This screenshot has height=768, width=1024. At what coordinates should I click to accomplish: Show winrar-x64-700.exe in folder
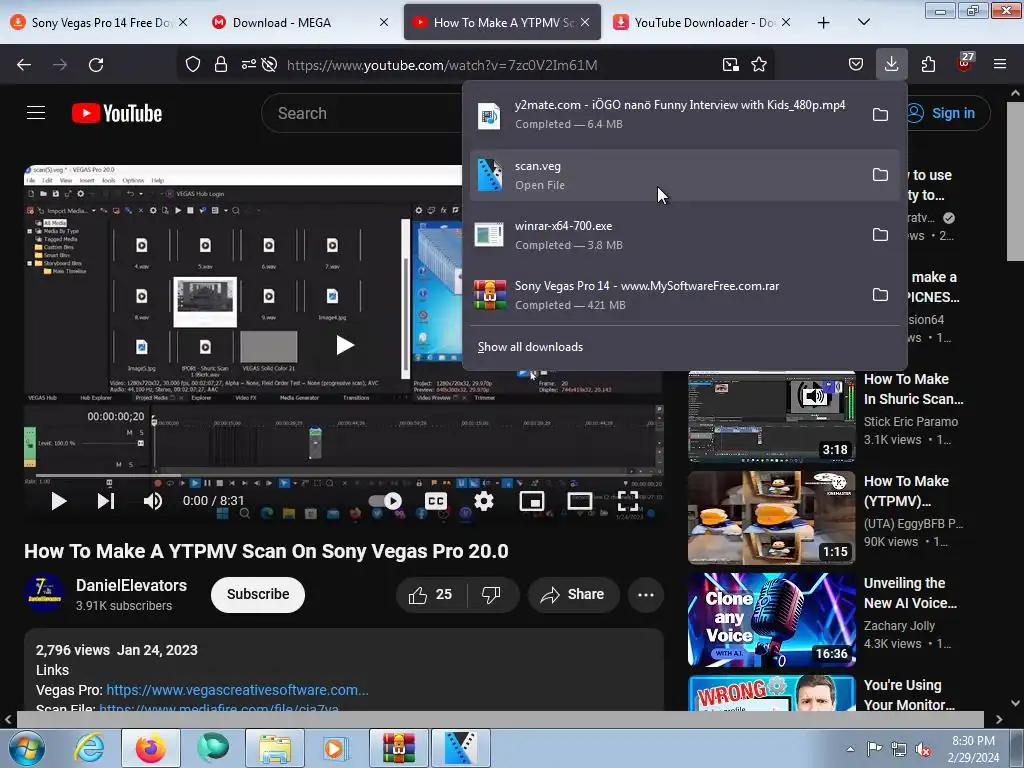pyautogui.click(x=880, y=234)
